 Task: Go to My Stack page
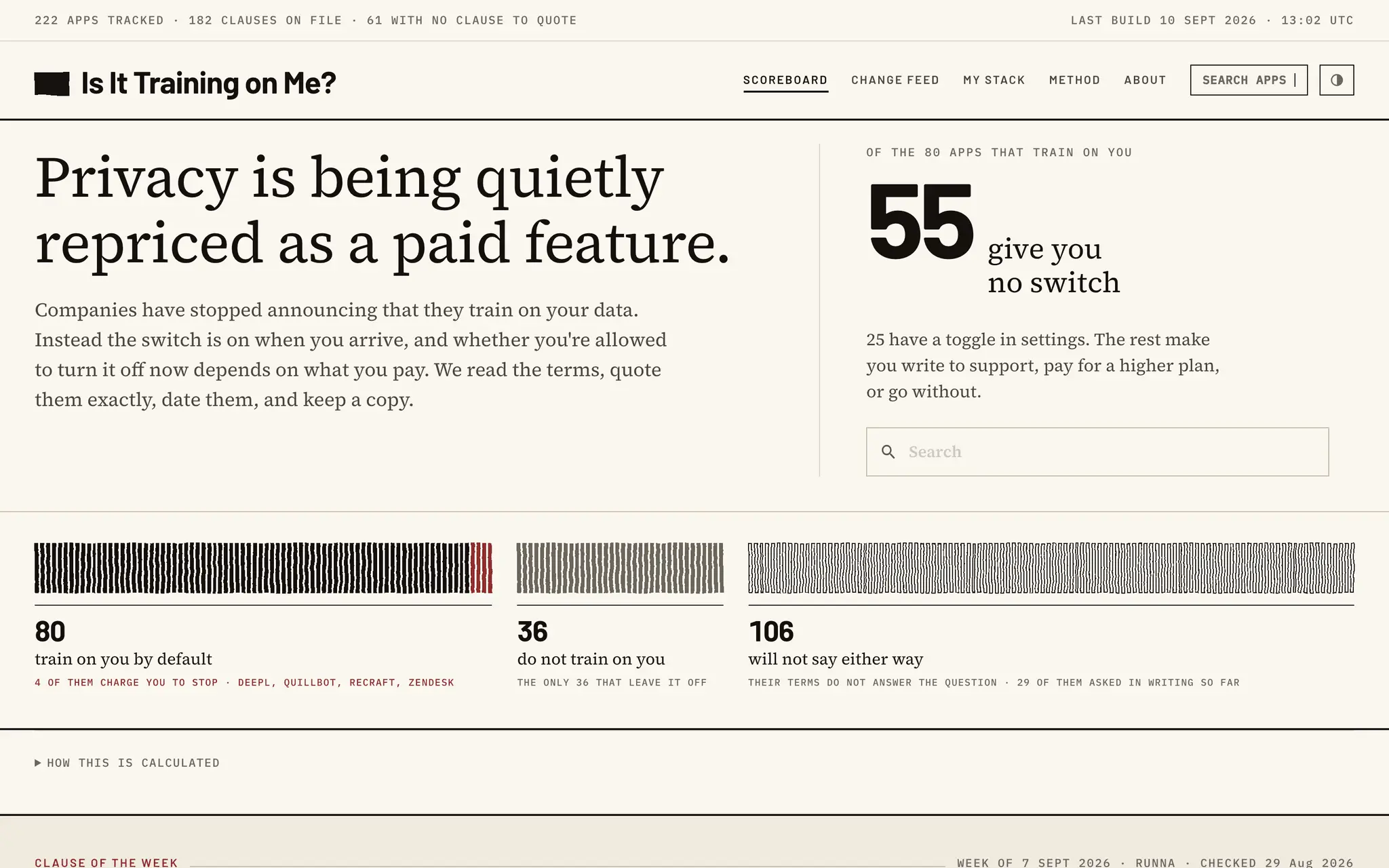[994, 80]
